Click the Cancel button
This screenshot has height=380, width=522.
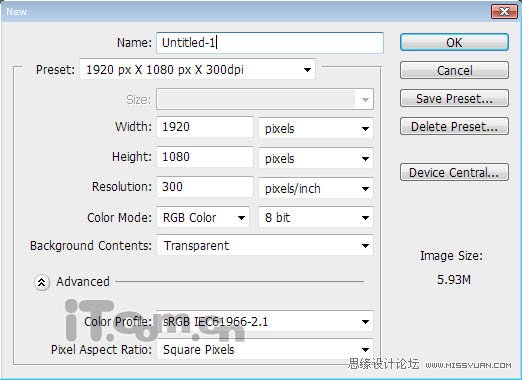coord(454,70)
